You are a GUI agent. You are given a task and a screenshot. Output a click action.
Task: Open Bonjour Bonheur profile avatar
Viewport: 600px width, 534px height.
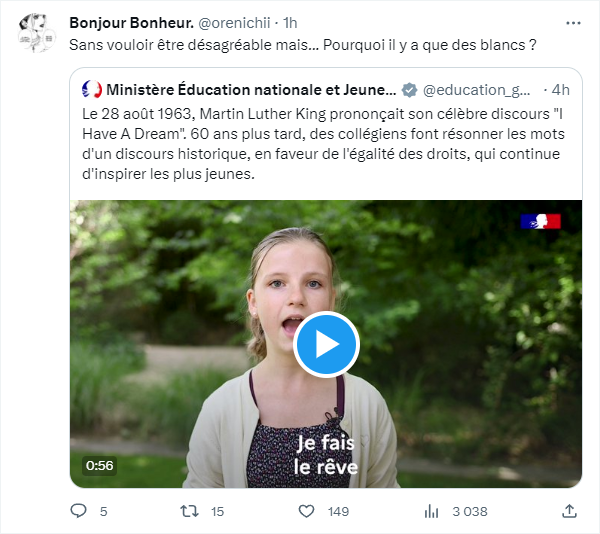point(38,33)
